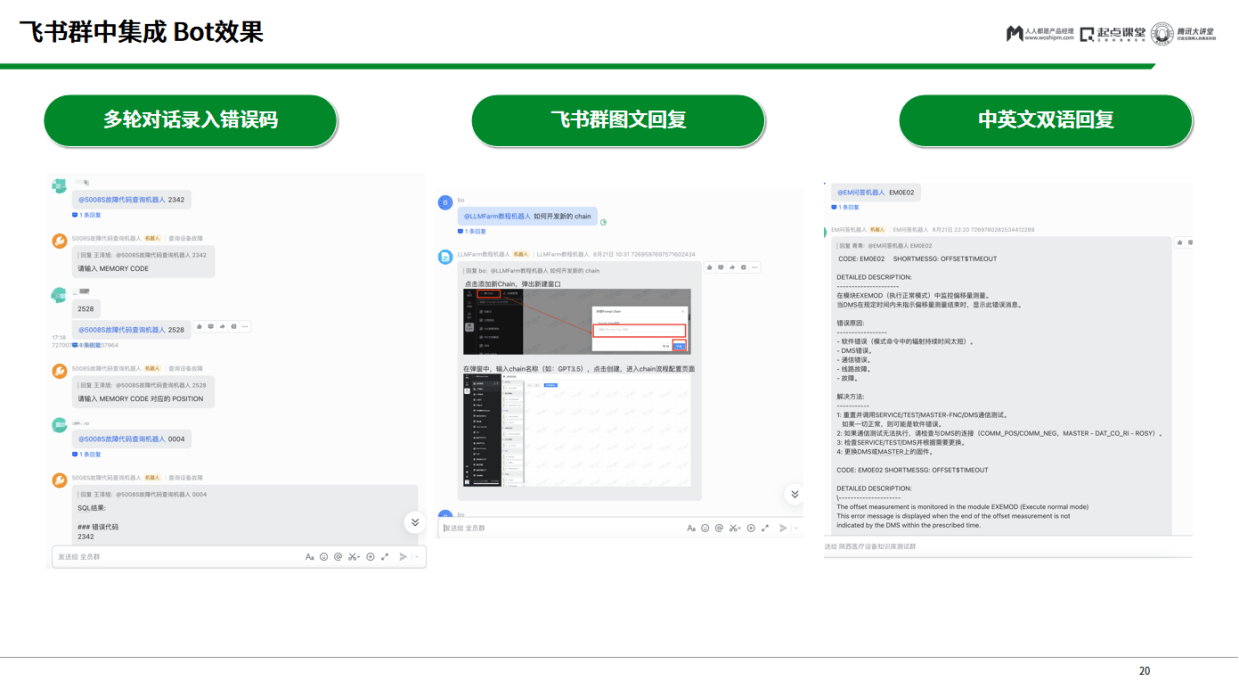Screen dimensions: 1239x697
Task: Toggle the more options ... on the 2528 message
Action: tap(245, 326)
